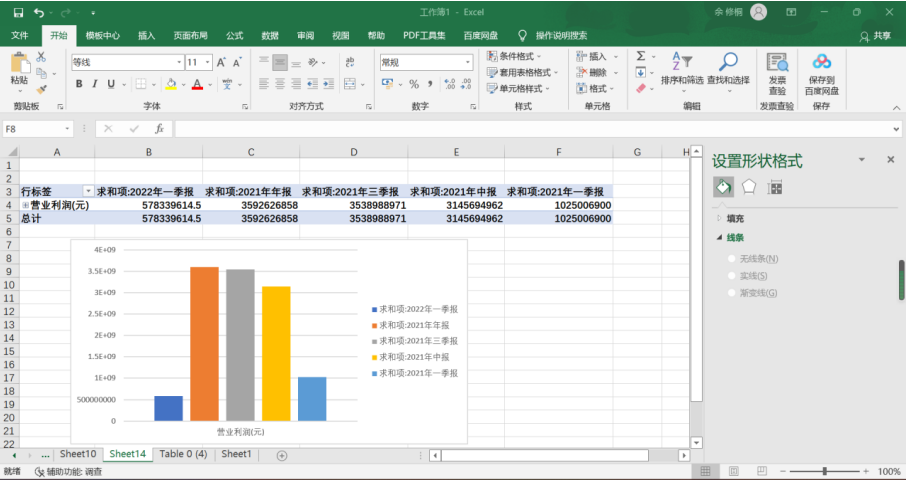
Task: Click the AutoSum sigma icon
Action: coord(641,57)
